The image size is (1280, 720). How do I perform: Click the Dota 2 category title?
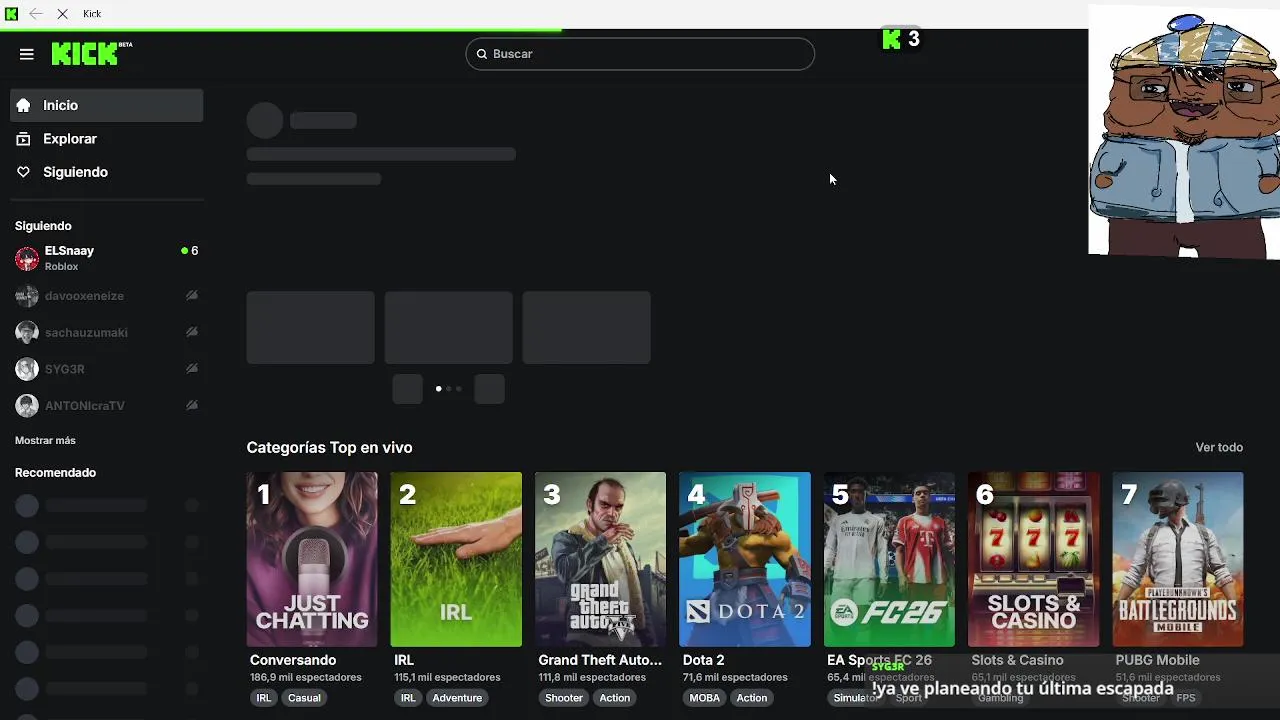703,660
